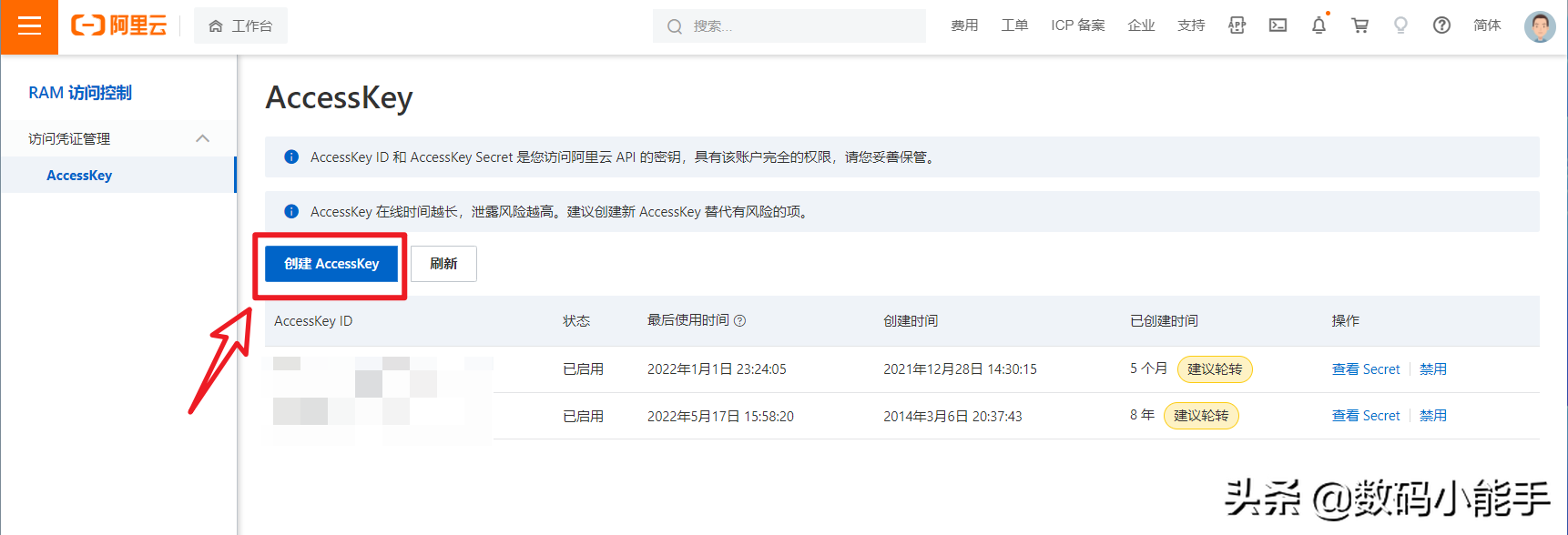Click the 5 个月 建议轮转 badge

1215,368
